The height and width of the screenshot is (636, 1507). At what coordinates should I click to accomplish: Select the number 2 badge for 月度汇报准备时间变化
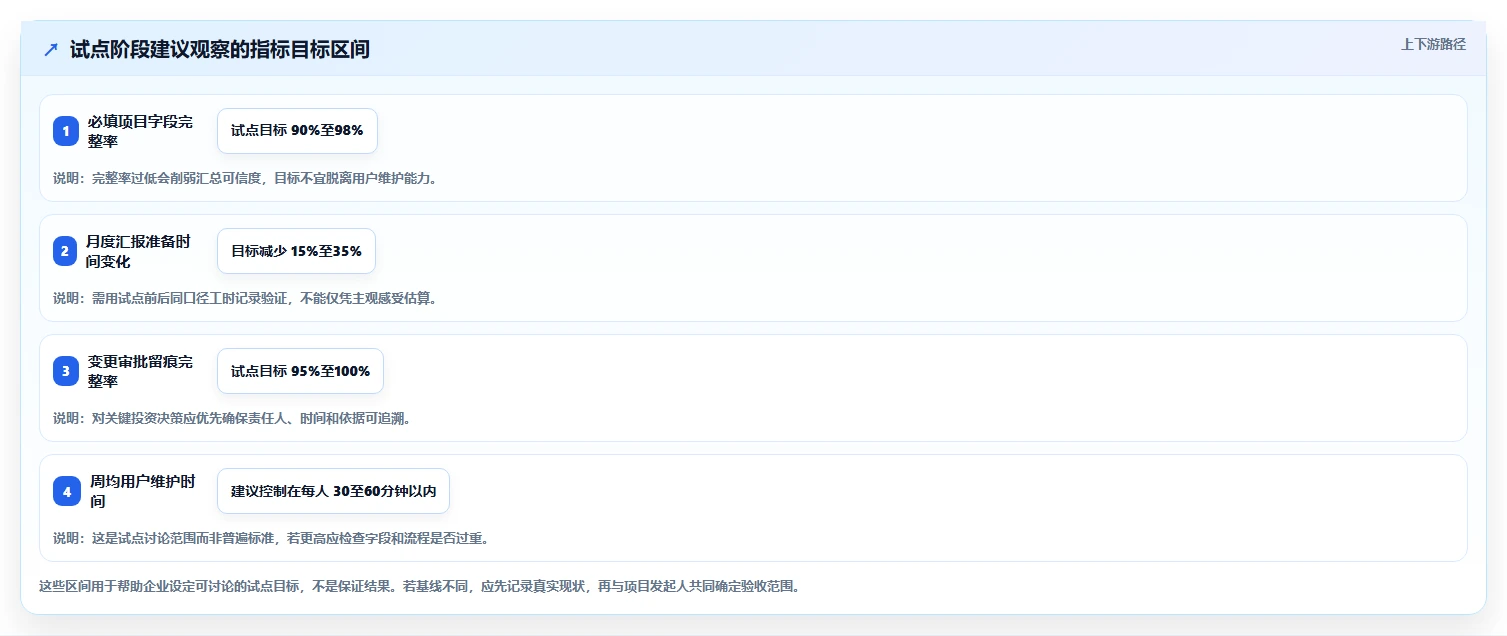[66, 251]
